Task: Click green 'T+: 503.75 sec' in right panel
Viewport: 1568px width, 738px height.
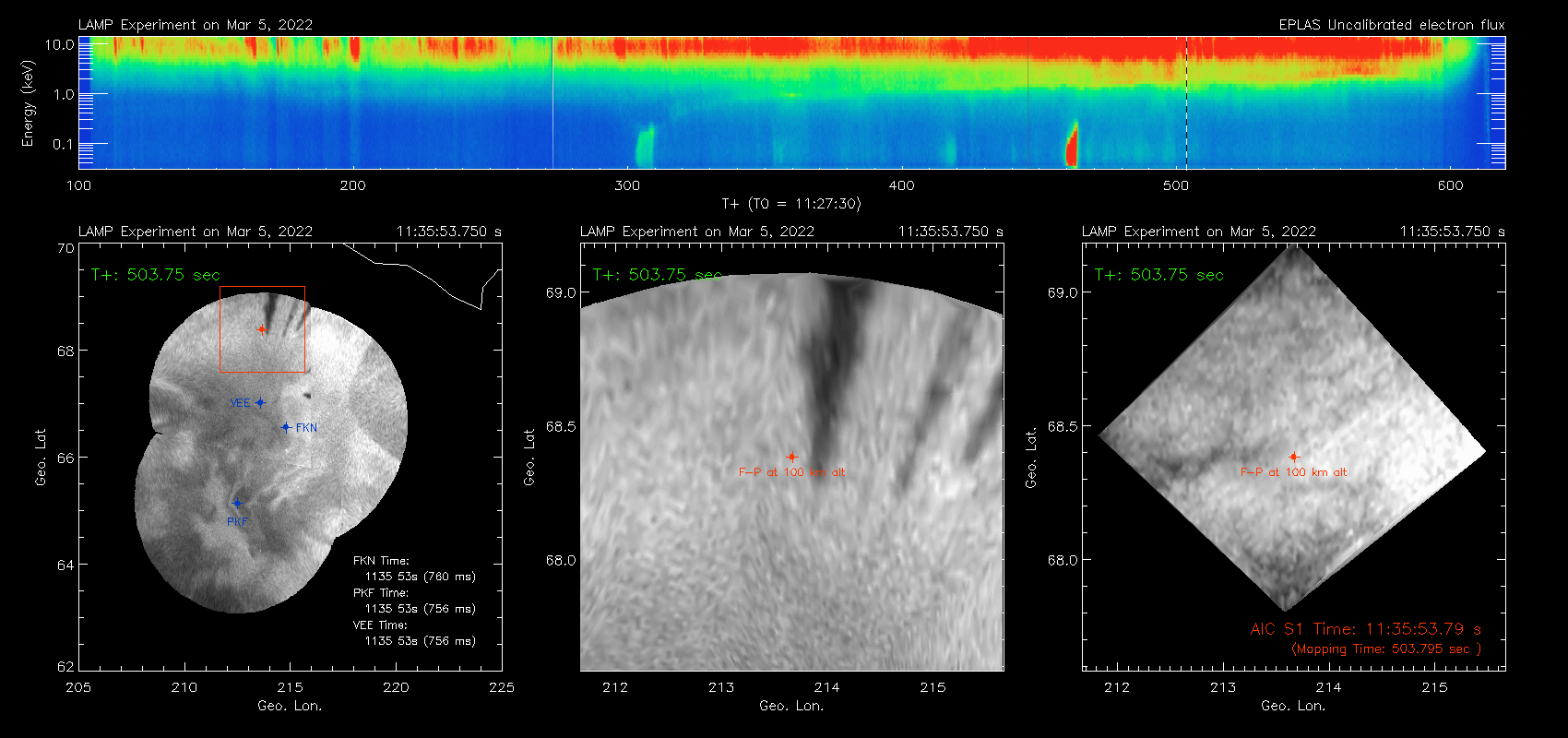Action: point(1159,275)
